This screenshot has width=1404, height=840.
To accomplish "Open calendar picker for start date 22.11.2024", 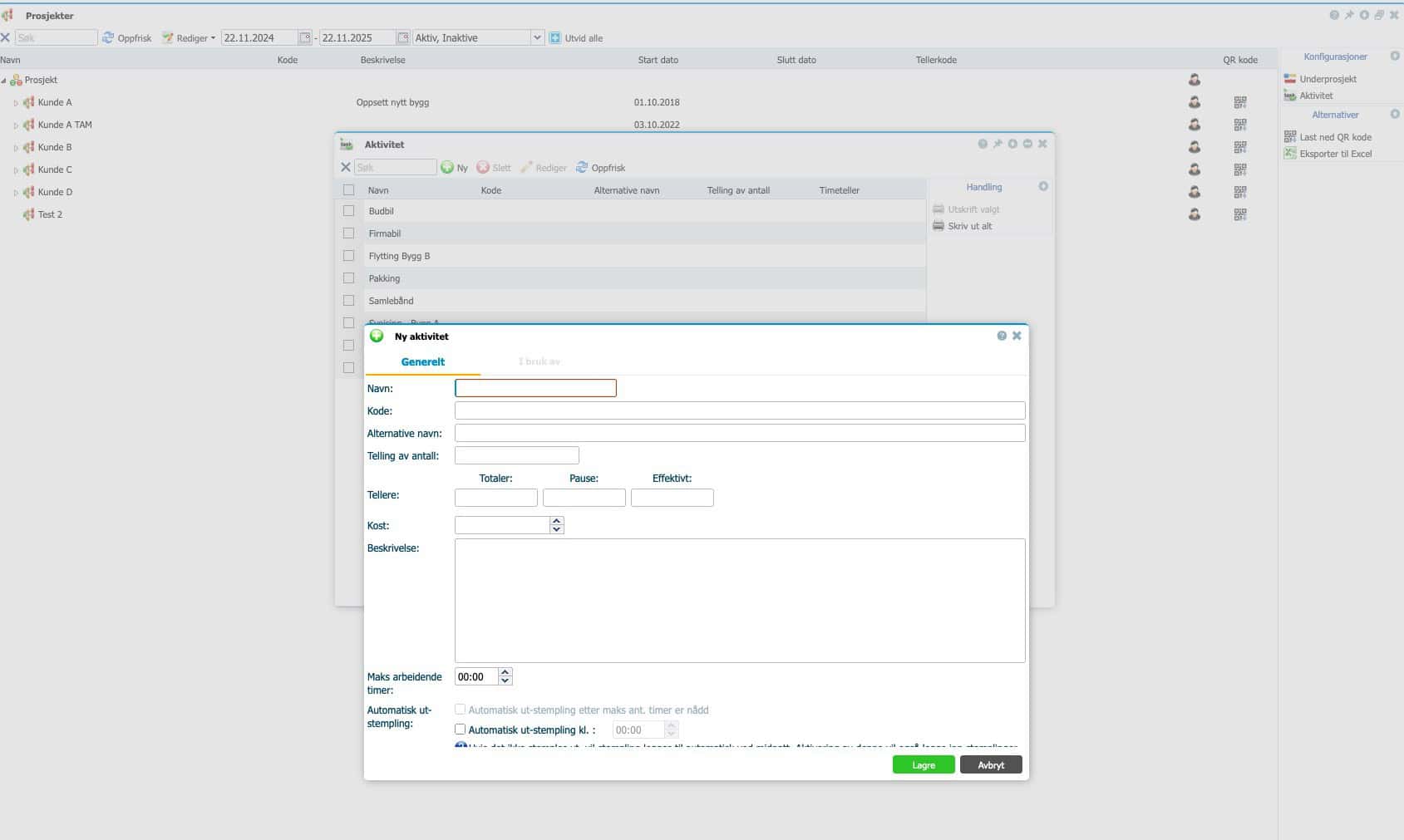I will 305,38.
